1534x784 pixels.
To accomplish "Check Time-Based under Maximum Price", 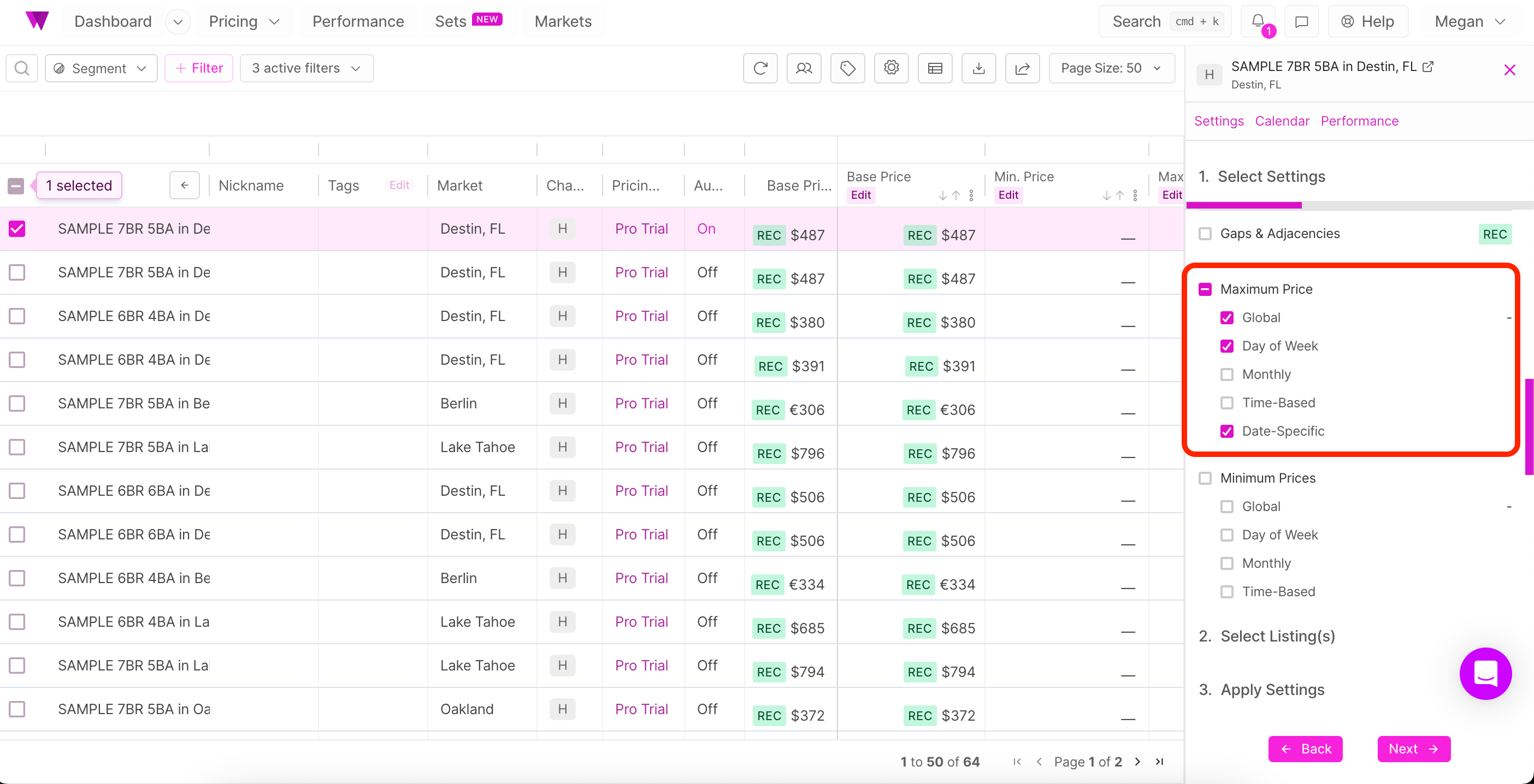I will pos(1227,403).
